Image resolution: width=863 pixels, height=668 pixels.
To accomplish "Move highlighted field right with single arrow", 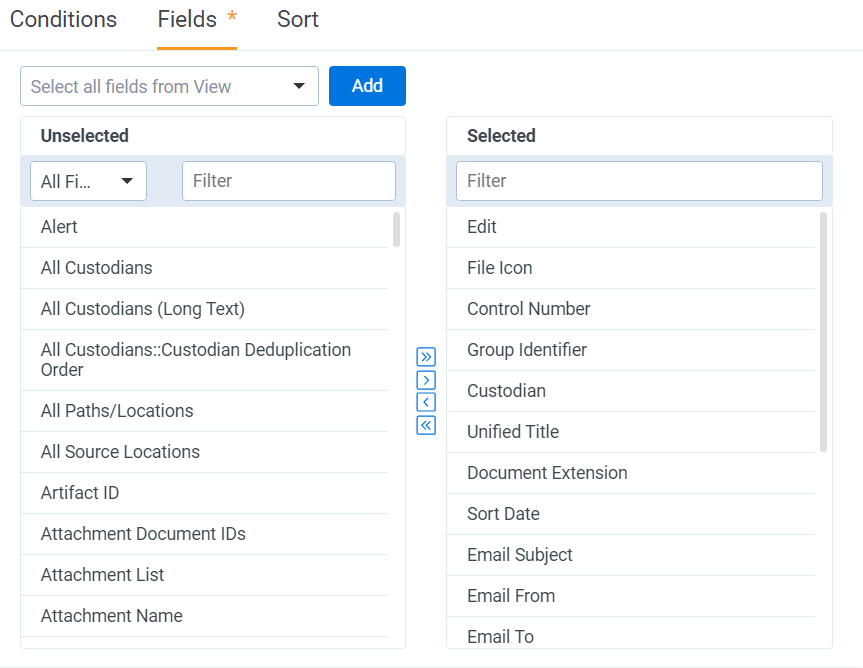I will coord(426,380).
